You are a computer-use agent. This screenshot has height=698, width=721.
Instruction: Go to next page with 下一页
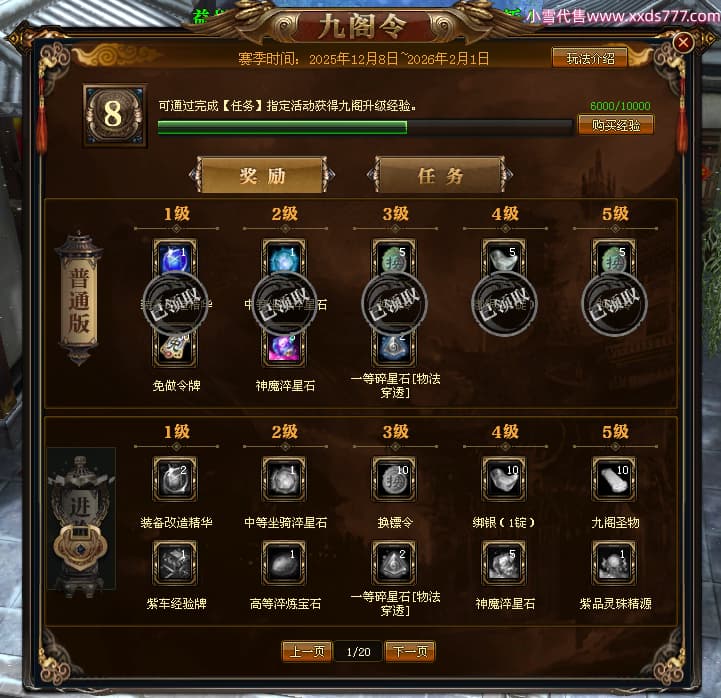[x=410, y=652]
